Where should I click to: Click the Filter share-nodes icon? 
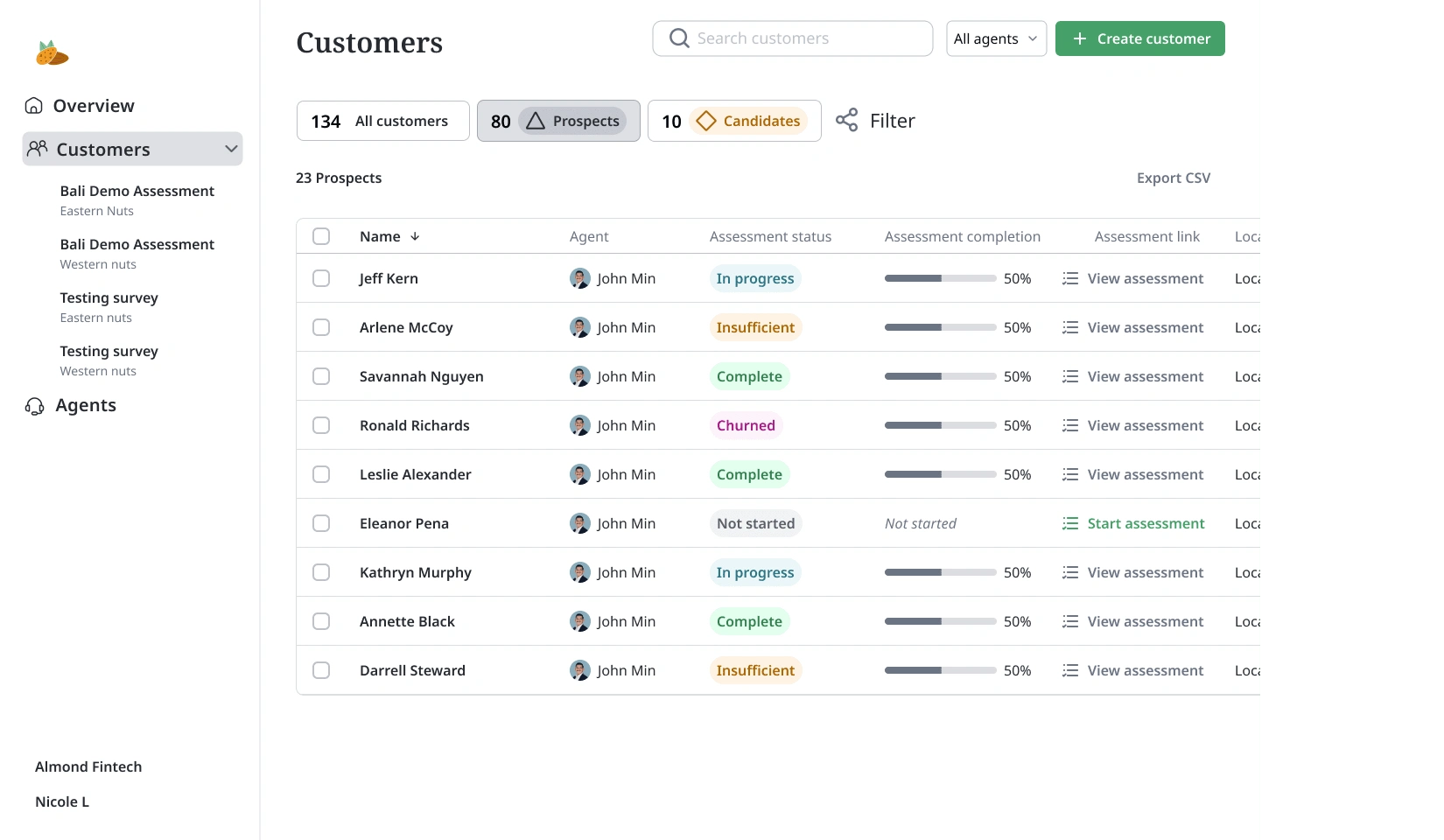tap(846, 121)
